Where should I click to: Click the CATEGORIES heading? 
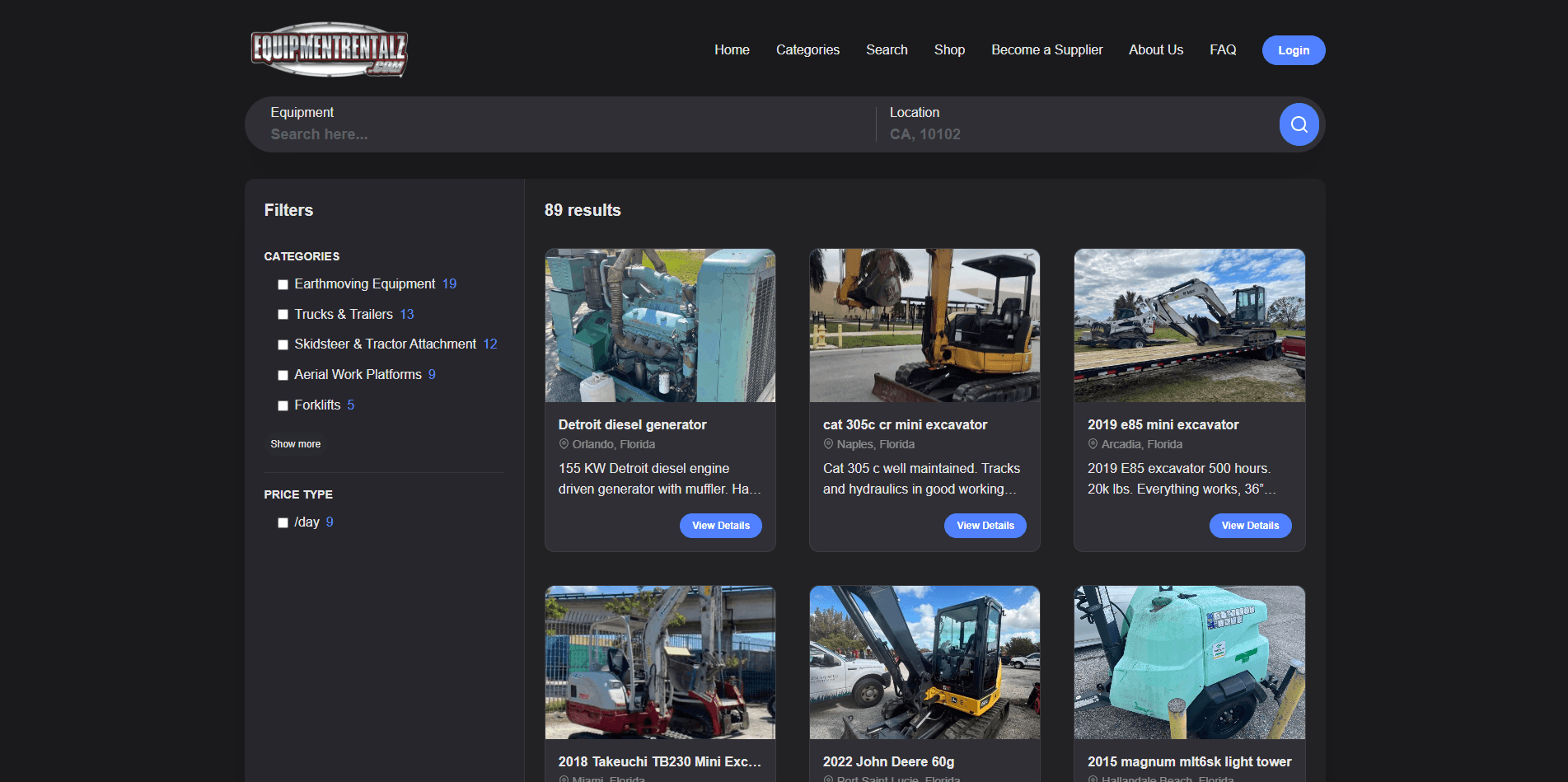[x=302, y=256]
